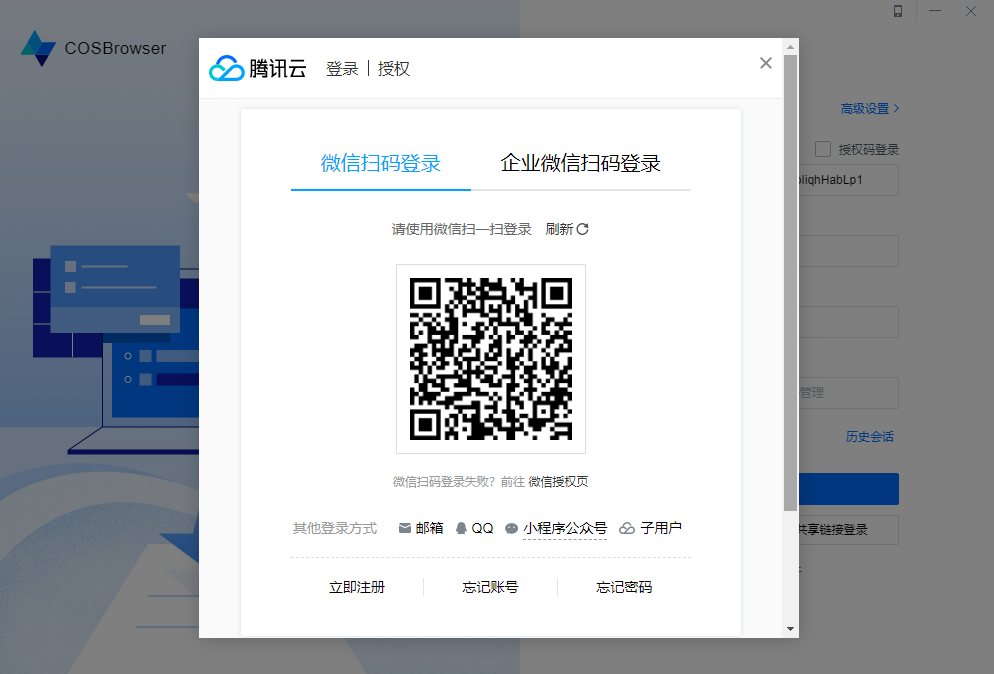Screen dimensions: 994x674
Task: Click scrollbar up arrow in login dialog
Action: click(x=790, y=47)
